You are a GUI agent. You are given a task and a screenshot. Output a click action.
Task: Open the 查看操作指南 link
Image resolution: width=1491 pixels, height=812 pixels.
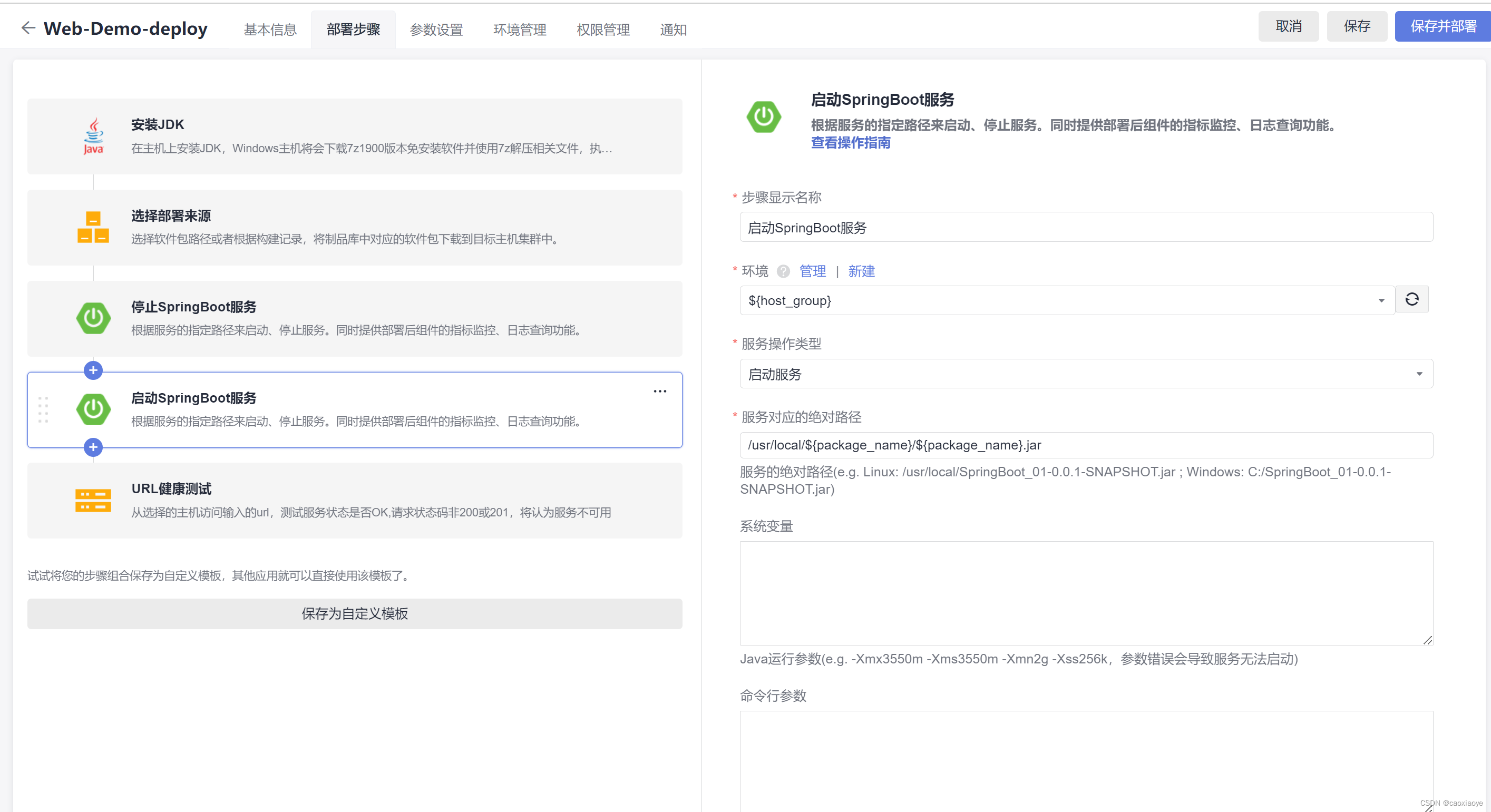pyautogui.click(x=850, y=142)
